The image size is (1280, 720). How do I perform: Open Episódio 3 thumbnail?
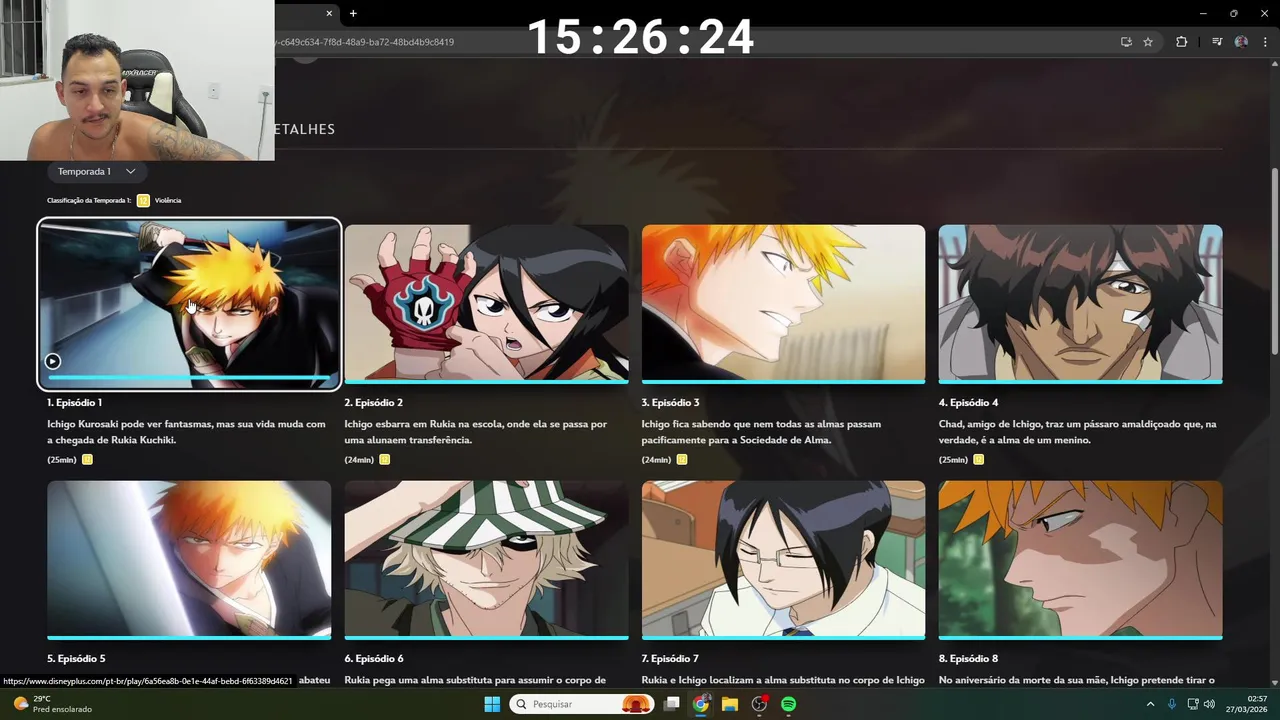click(x=783, y=303)
